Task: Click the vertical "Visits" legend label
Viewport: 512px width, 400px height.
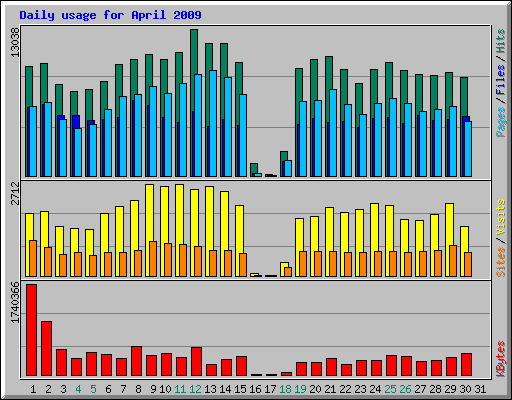Action: pyautogui.click(x=501, y=217)
